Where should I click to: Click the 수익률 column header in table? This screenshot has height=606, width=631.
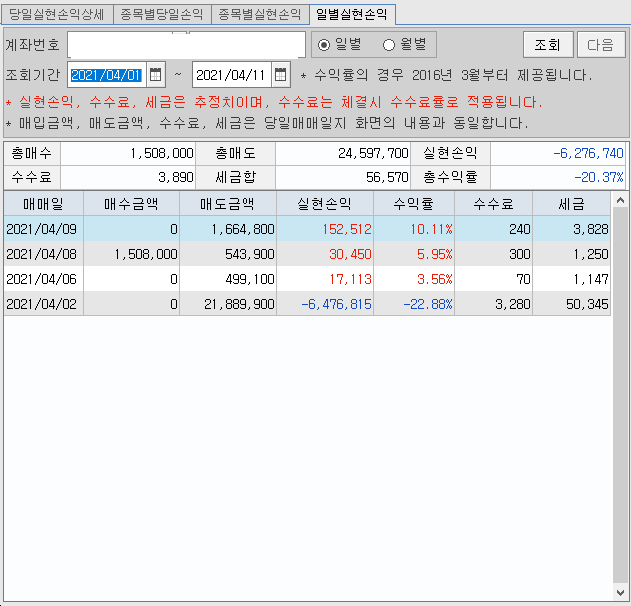point(415,203)
